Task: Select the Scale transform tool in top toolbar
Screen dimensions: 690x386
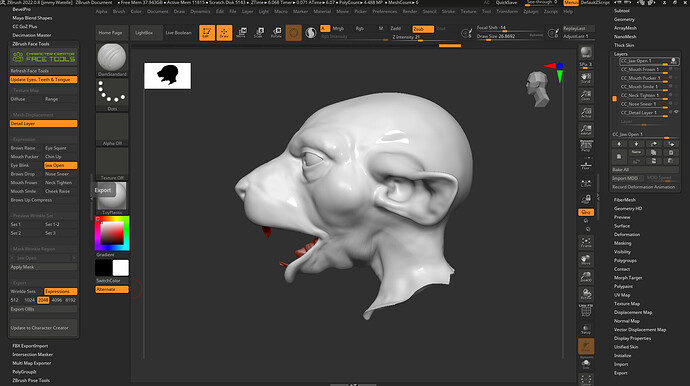Action: click(x=259, y=33)
